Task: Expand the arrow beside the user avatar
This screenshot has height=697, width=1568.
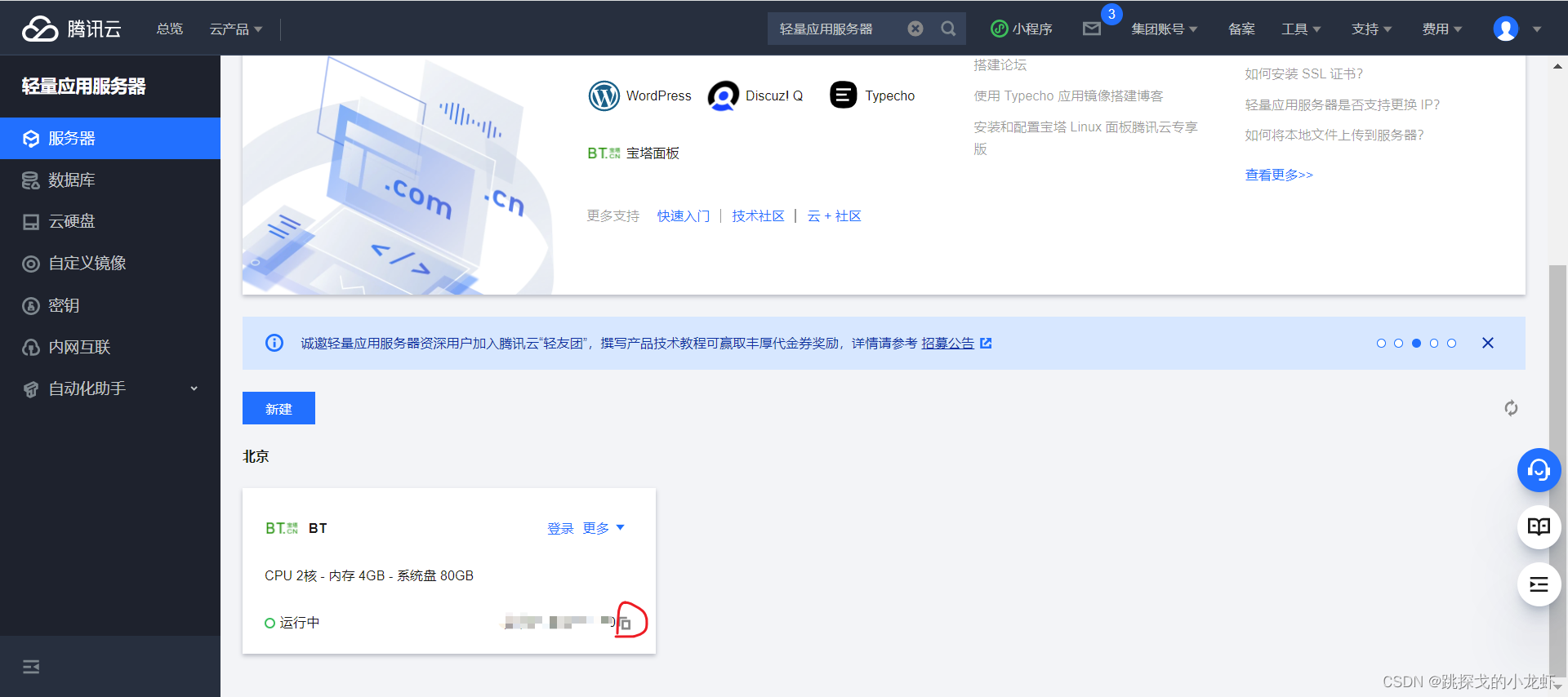Action: [1537, 29]
